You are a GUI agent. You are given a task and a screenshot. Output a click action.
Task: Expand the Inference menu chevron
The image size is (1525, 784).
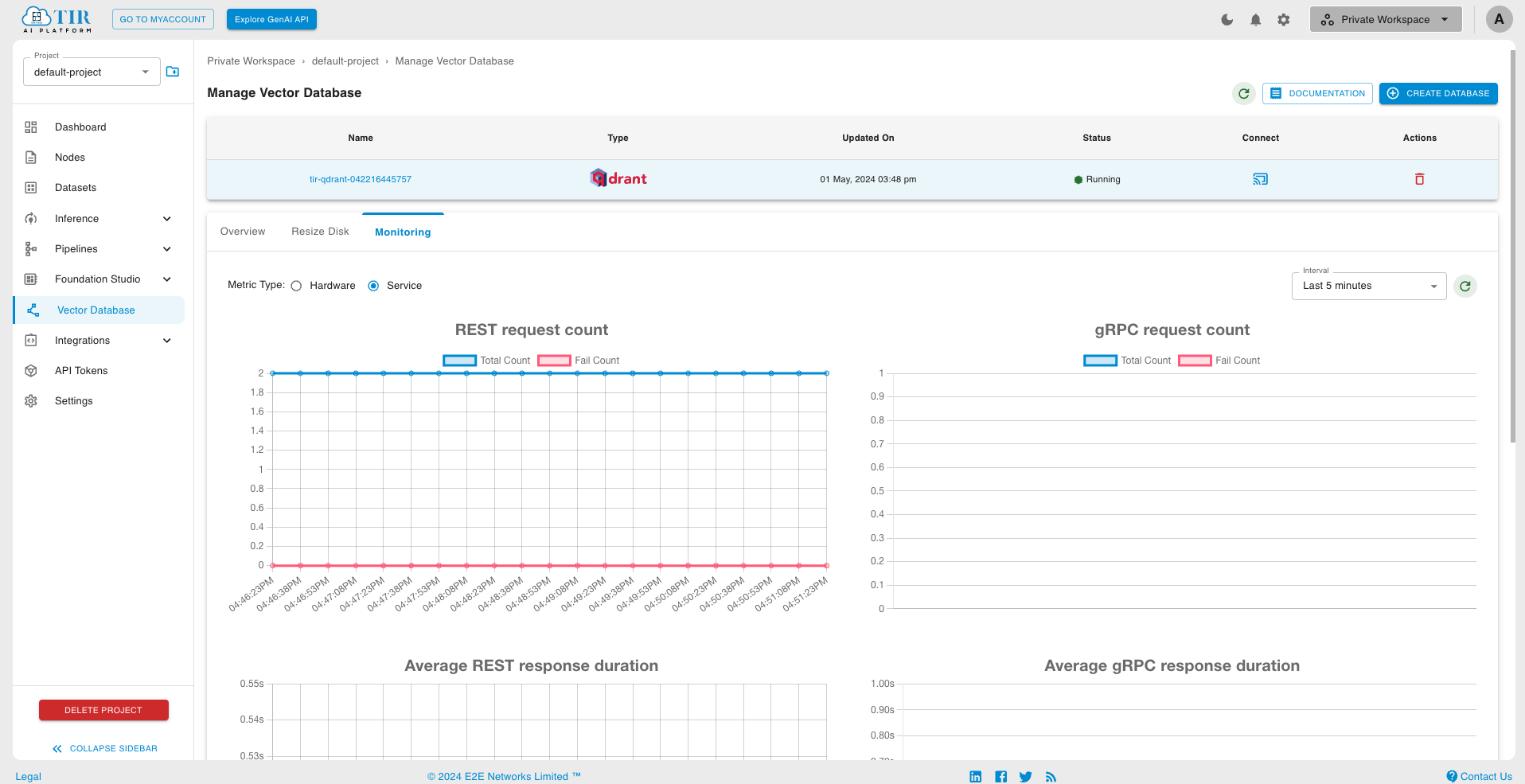point(167,219)
